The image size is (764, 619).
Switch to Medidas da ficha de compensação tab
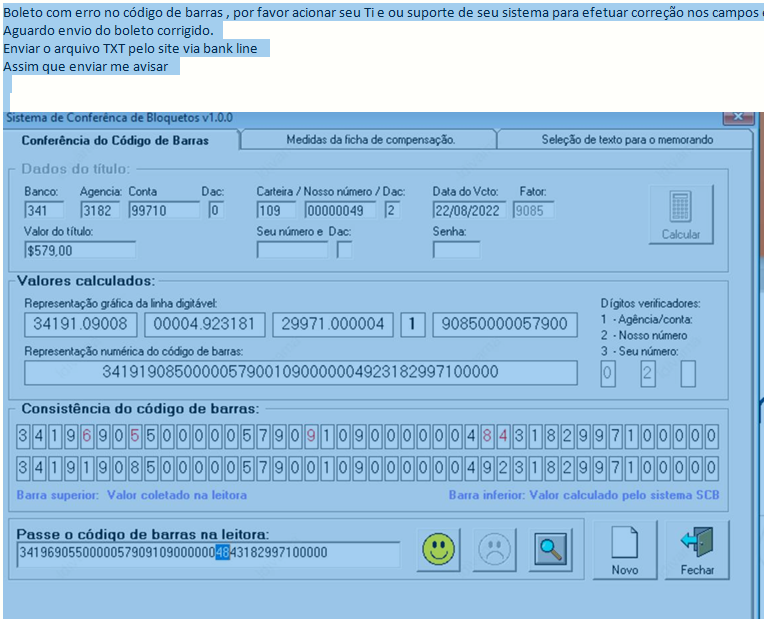(x=370, y=140)
